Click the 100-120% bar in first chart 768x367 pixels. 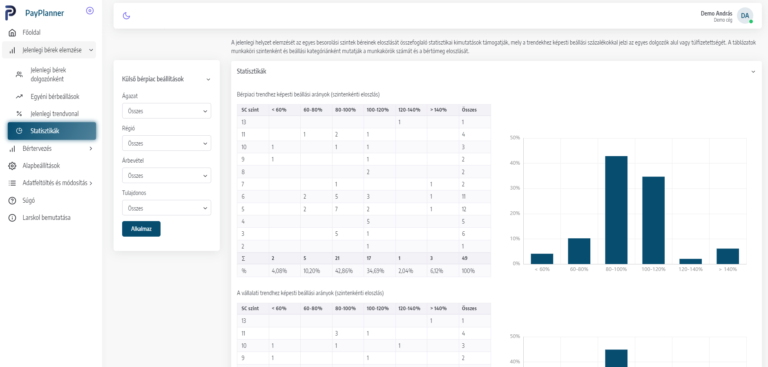[x=653, y=220]
